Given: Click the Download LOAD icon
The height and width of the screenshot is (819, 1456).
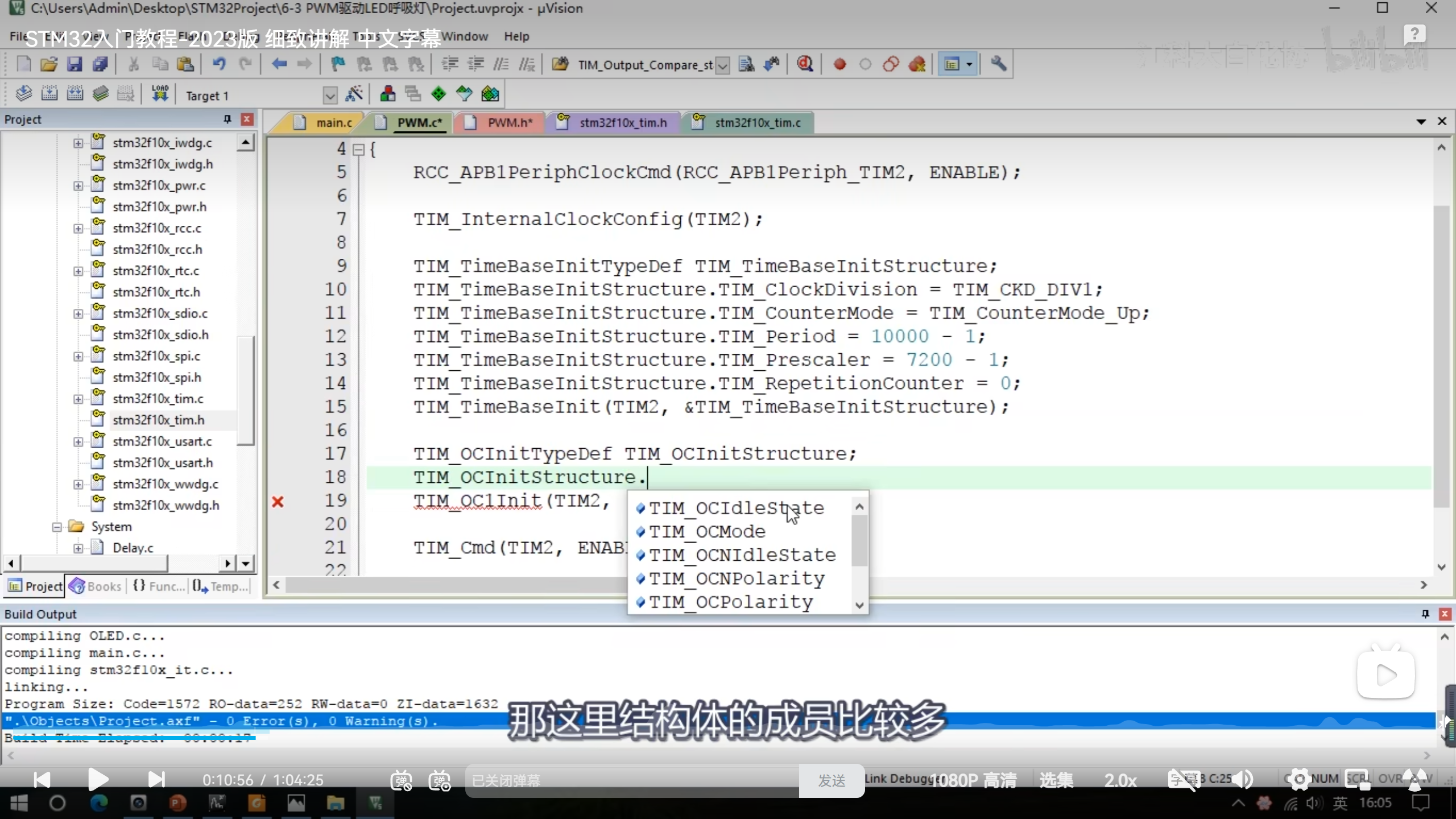Looking at the screenshot, I should [160, 94].
